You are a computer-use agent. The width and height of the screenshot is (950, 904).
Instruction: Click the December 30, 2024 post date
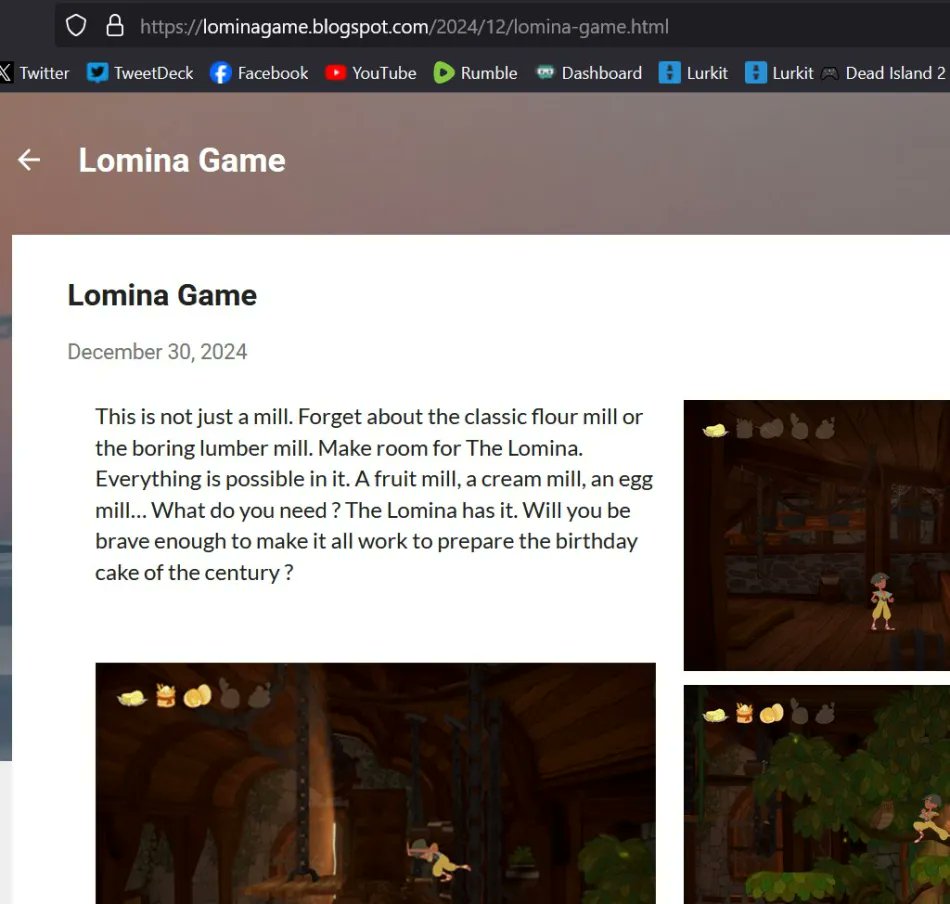pyautogui.click(x=158, y=351)
